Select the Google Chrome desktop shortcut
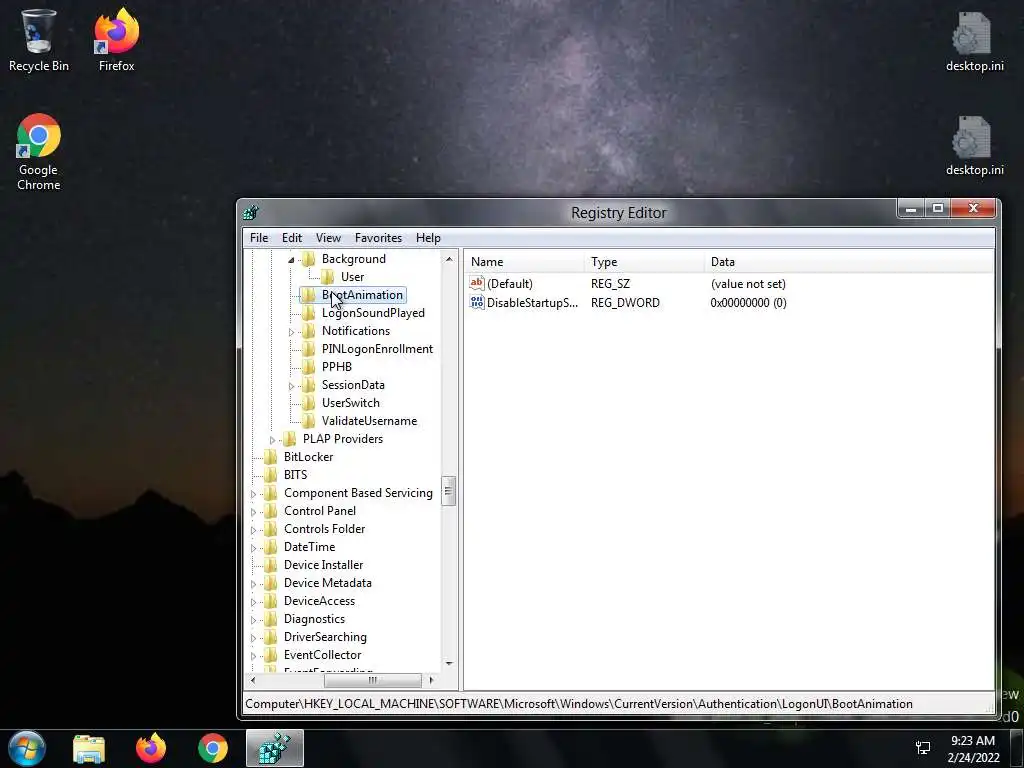This screenshot has width=1024, height=768. pos(39,152)
